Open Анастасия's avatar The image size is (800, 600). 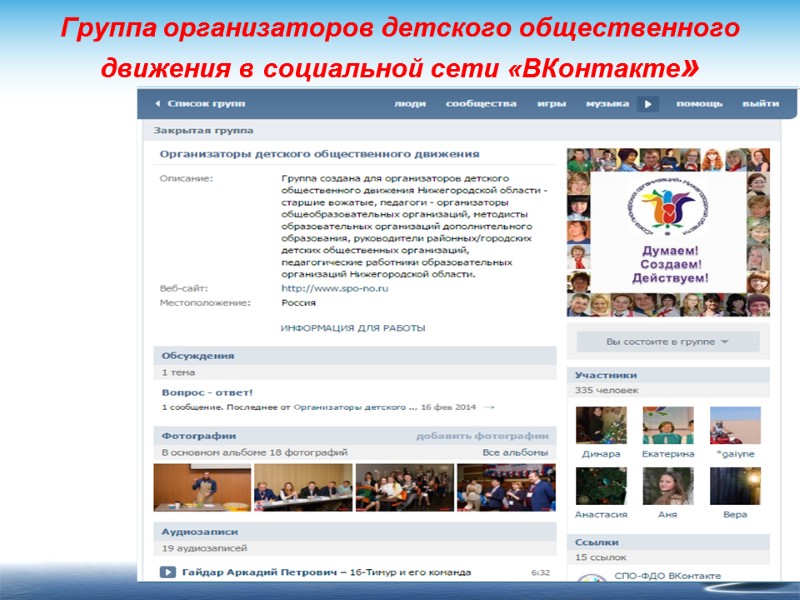point(601,486)
